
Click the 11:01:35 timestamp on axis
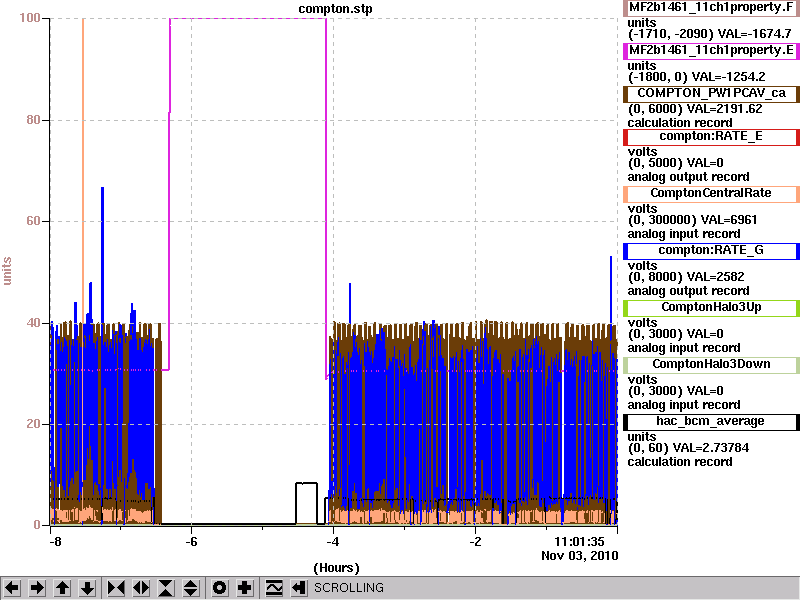[x=579, y=542]
